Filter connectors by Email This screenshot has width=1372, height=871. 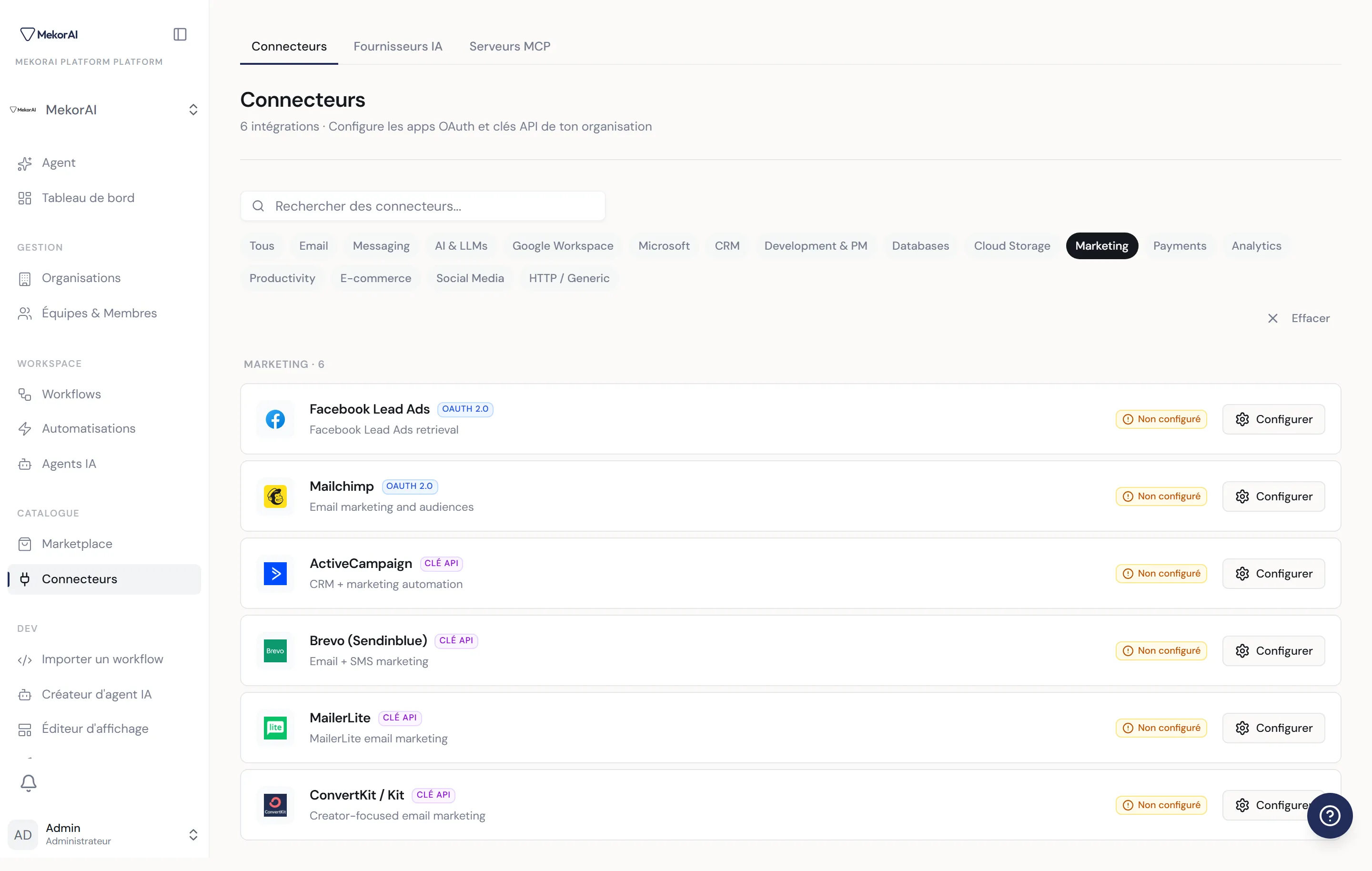(x=313, y=246)
